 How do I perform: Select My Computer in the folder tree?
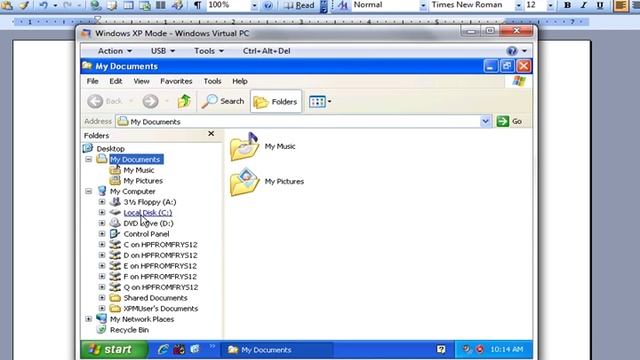point(133,191)
